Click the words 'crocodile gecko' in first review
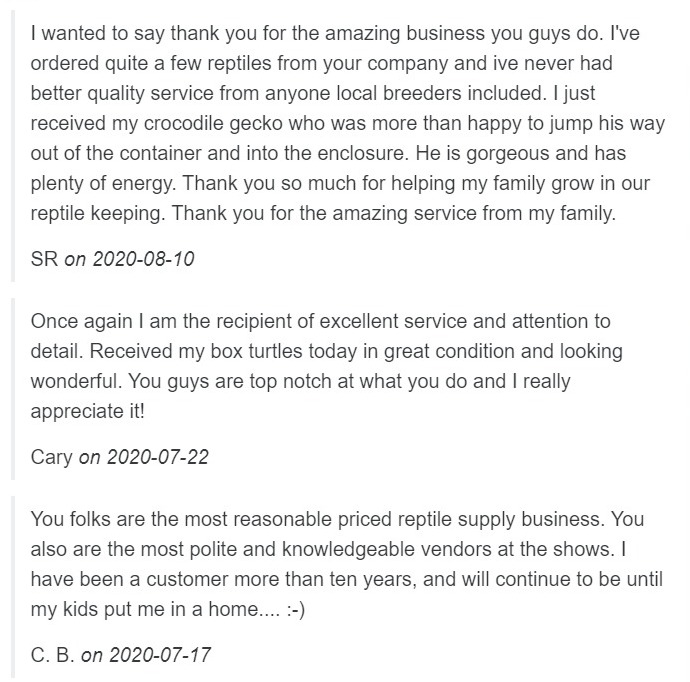Viewport: 690px width, 682px height. pyautogui.click(x=213, y=124)
